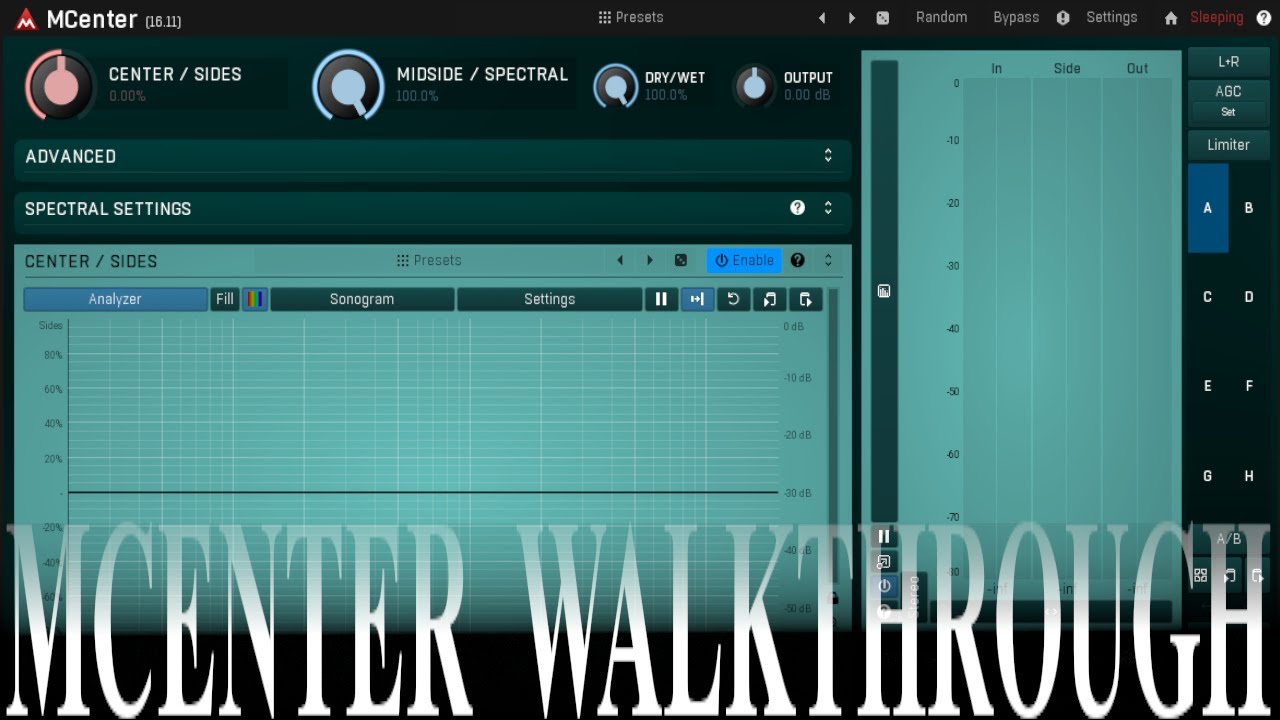Toggle the Limiter button
This screenshot has height=720, width=1280.
pos(1228,145)
